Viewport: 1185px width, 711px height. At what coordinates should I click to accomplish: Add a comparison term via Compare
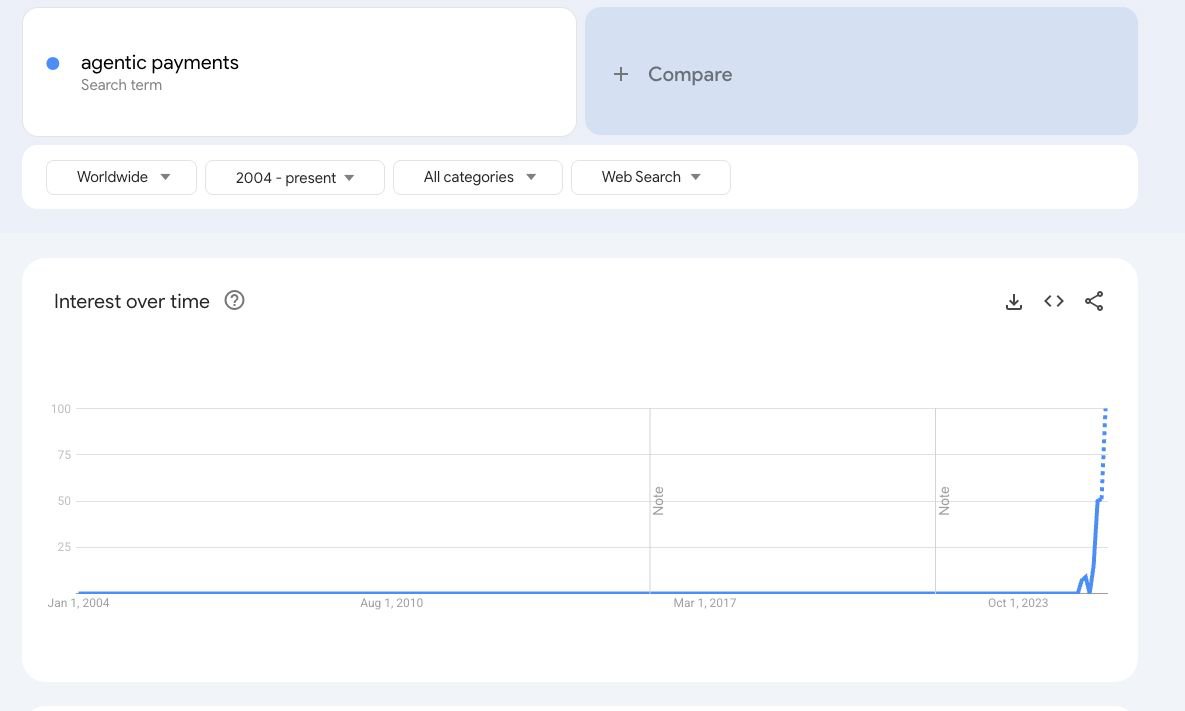[862, 72]
